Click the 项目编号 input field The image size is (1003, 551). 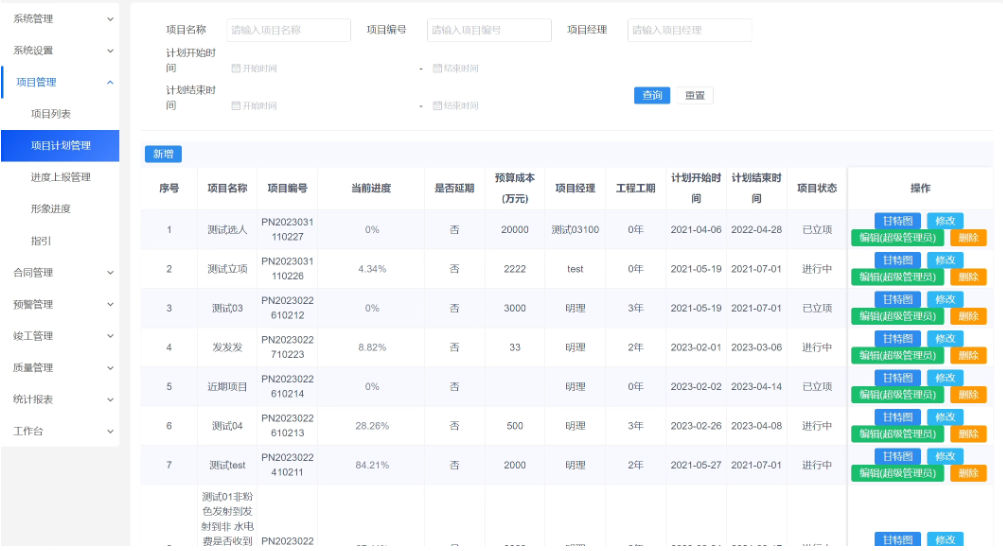pyautogui.click(x=489, y=30)
